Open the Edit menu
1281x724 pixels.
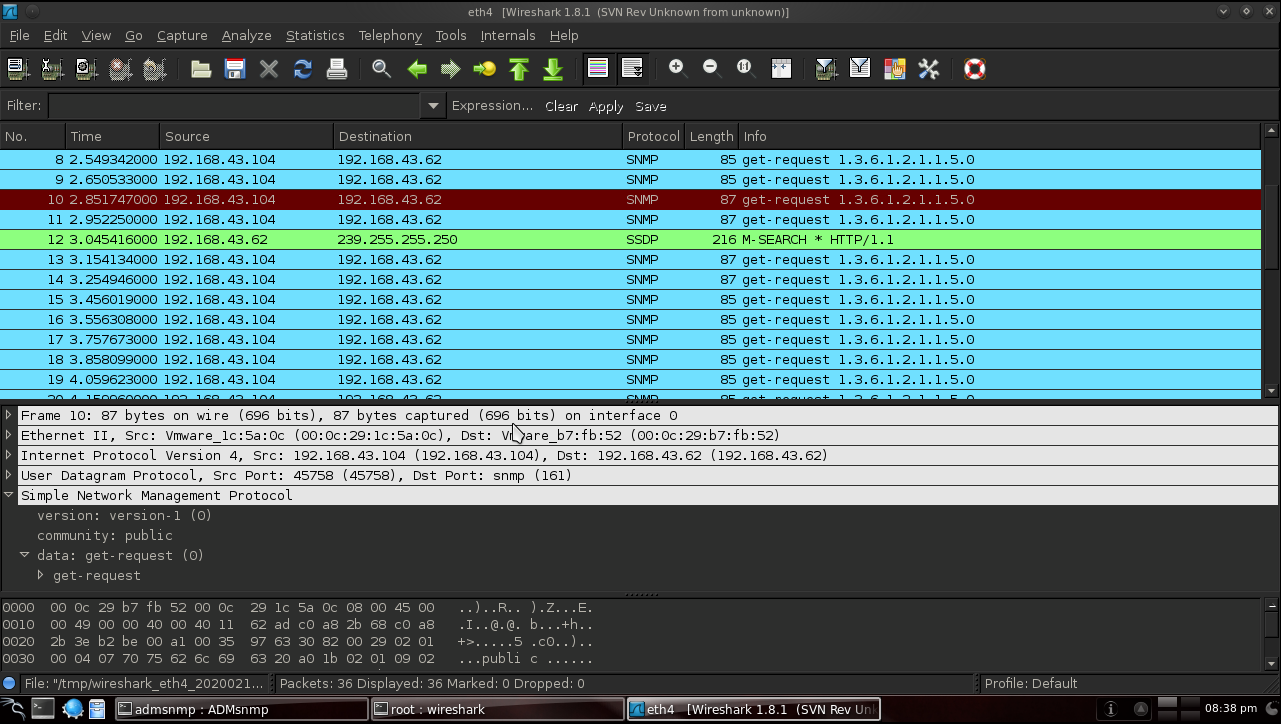click(56, 35)
